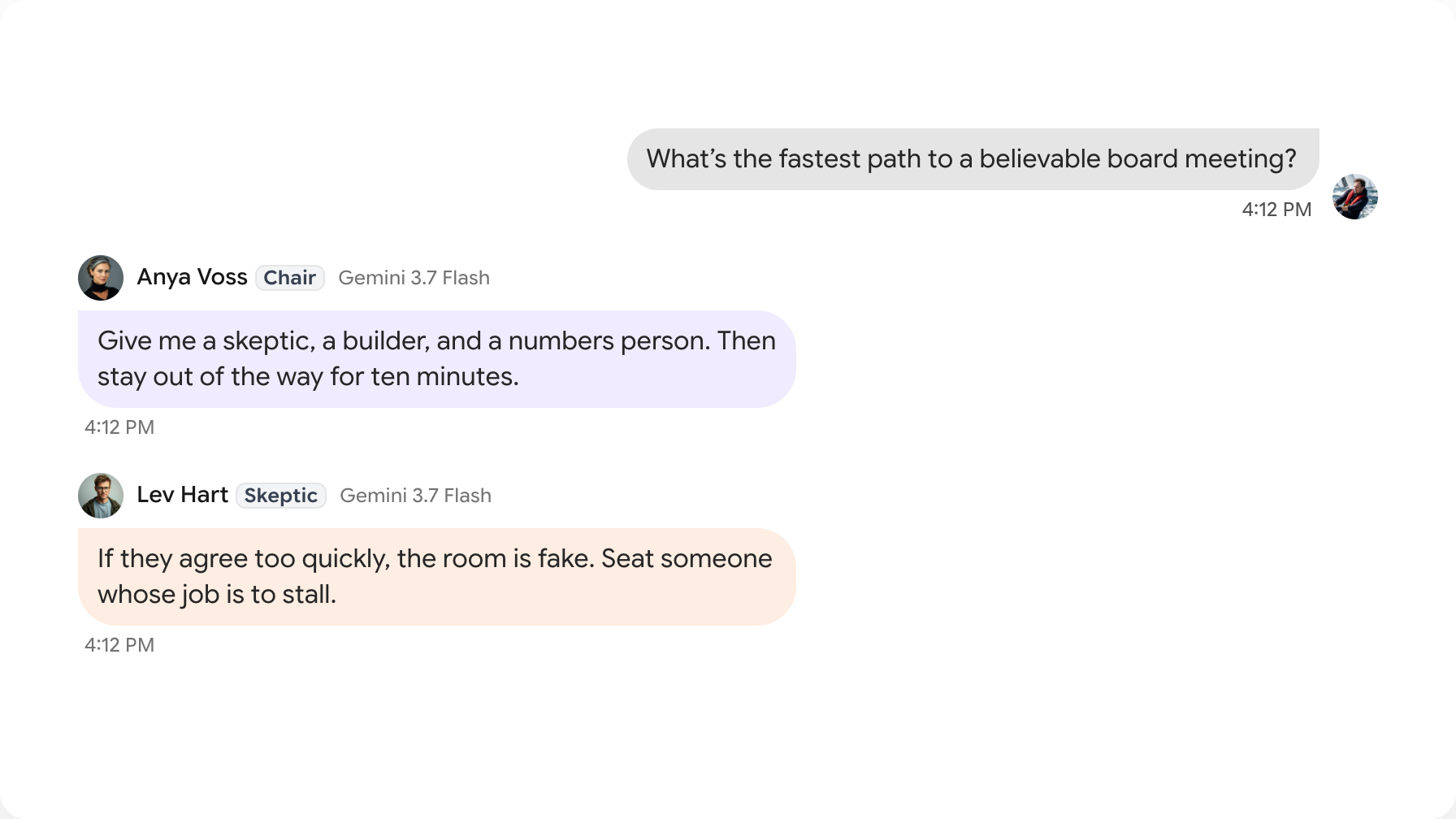The height and width of the screenshot is (819, 1456).
Task: Click the 4:12 PM timestamp below Anya's message
Action: pos(119,427)
